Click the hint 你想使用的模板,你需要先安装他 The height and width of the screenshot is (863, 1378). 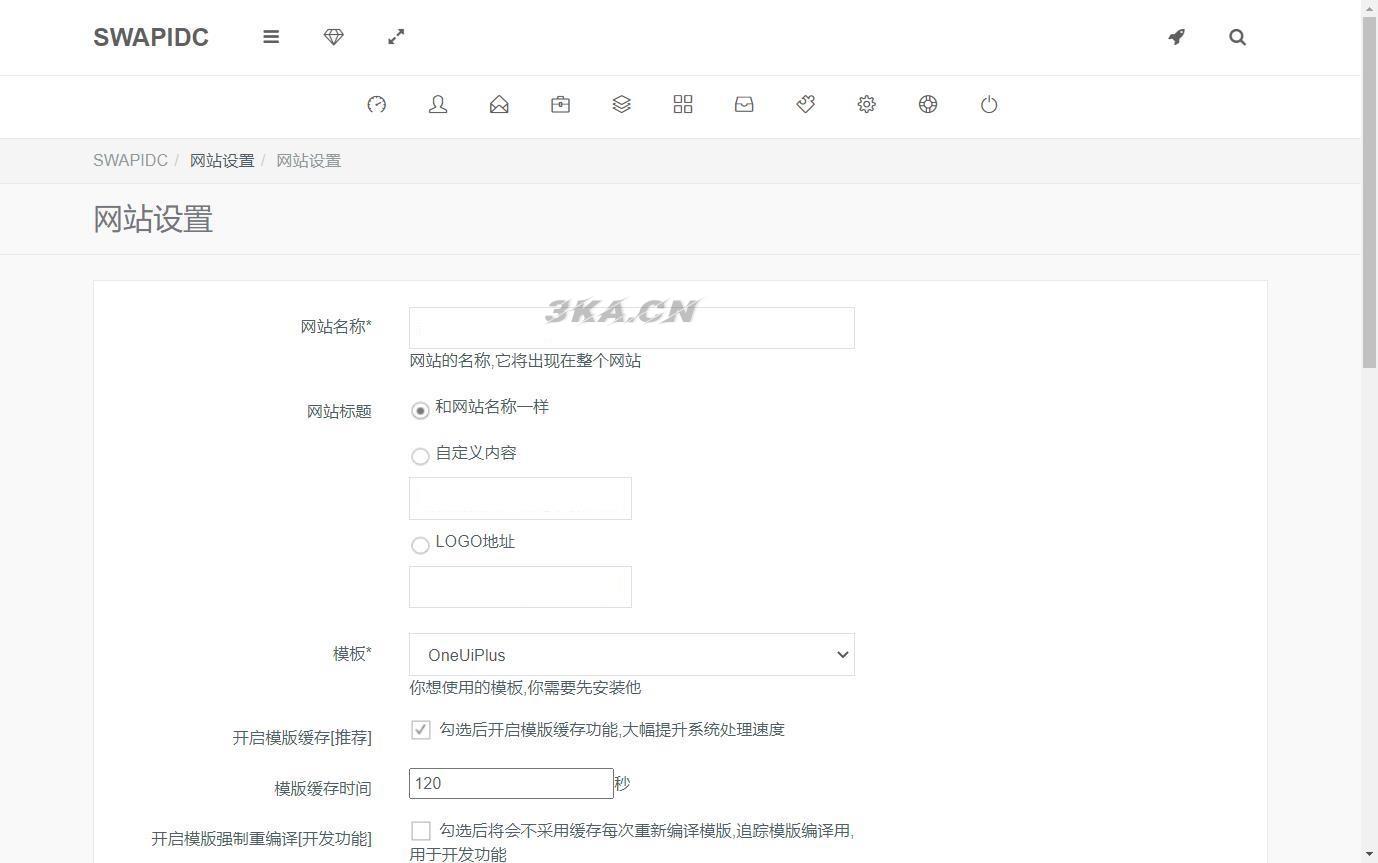pos(525,688)
